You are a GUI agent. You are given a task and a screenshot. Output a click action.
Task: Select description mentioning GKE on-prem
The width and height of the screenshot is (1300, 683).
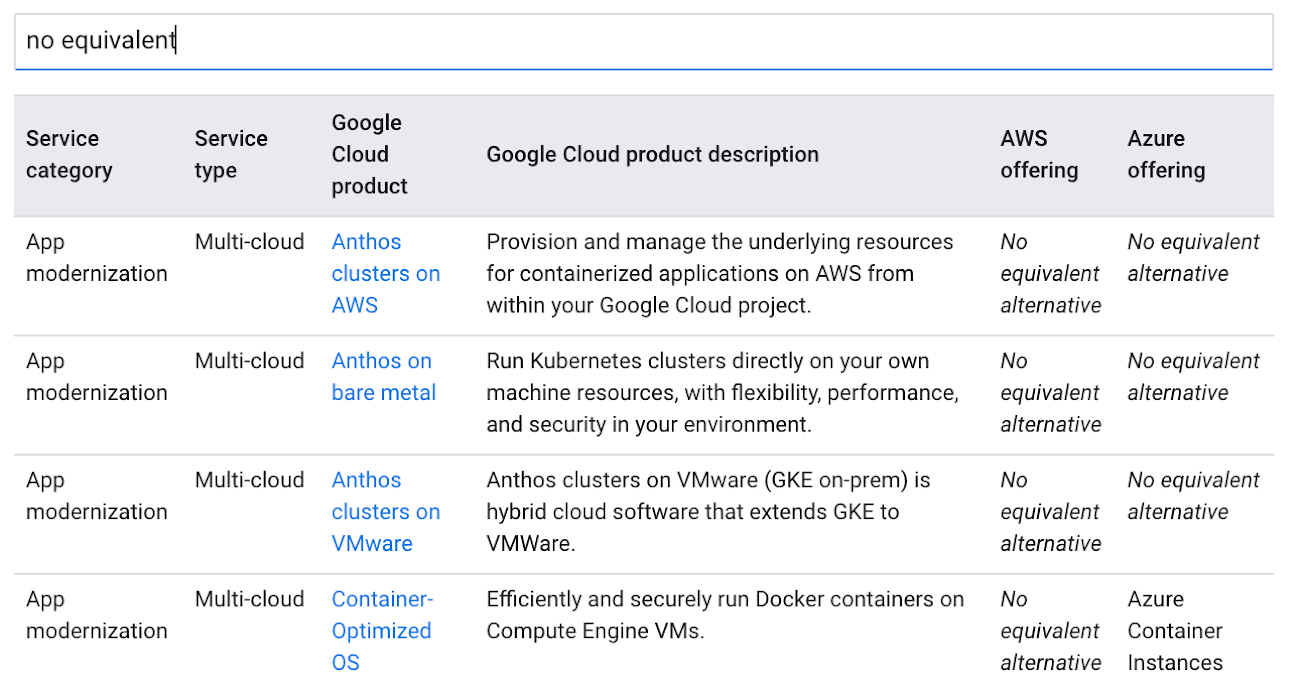coord(709,512)
